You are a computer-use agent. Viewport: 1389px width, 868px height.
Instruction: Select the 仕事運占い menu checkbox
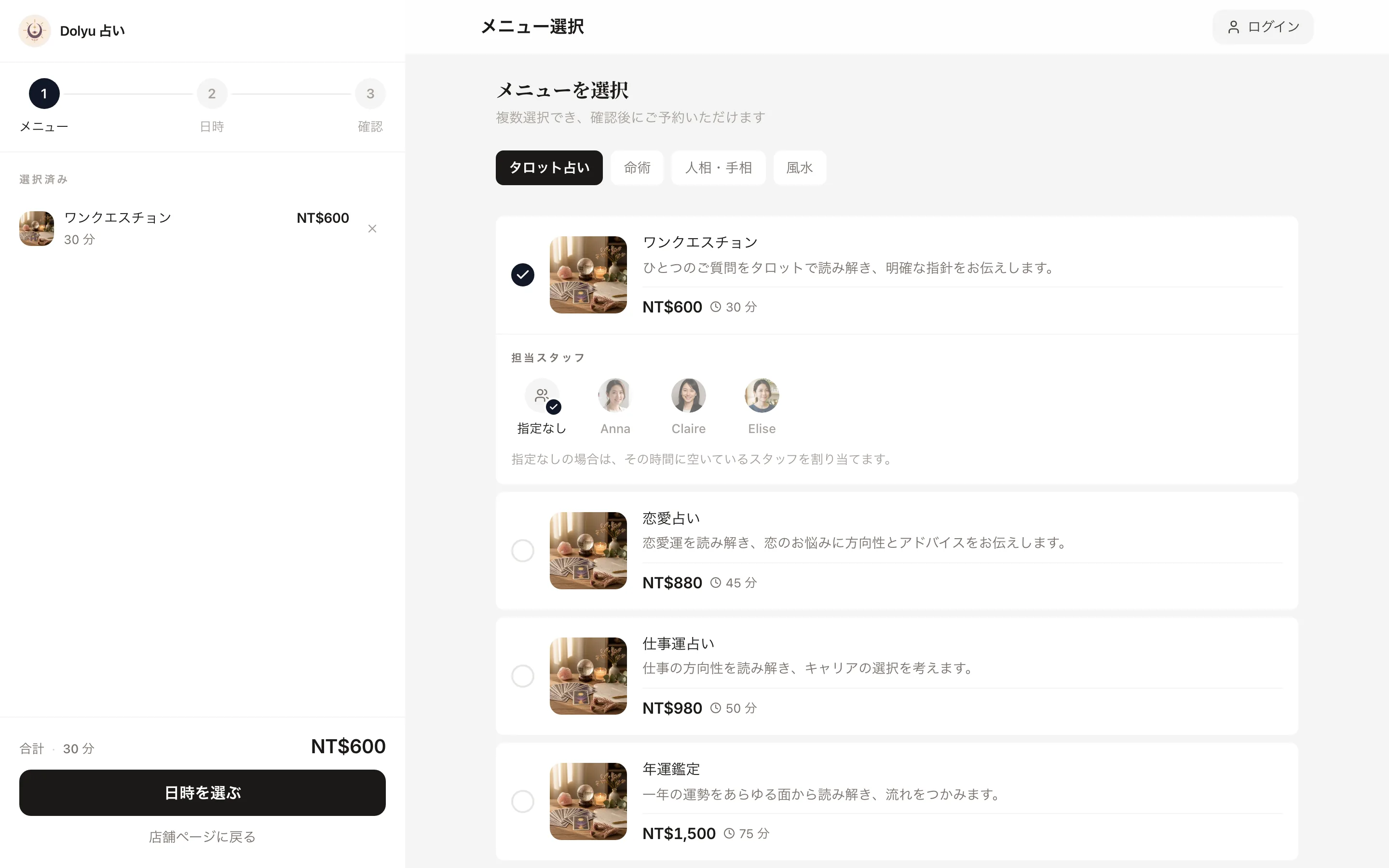[522, 676]
